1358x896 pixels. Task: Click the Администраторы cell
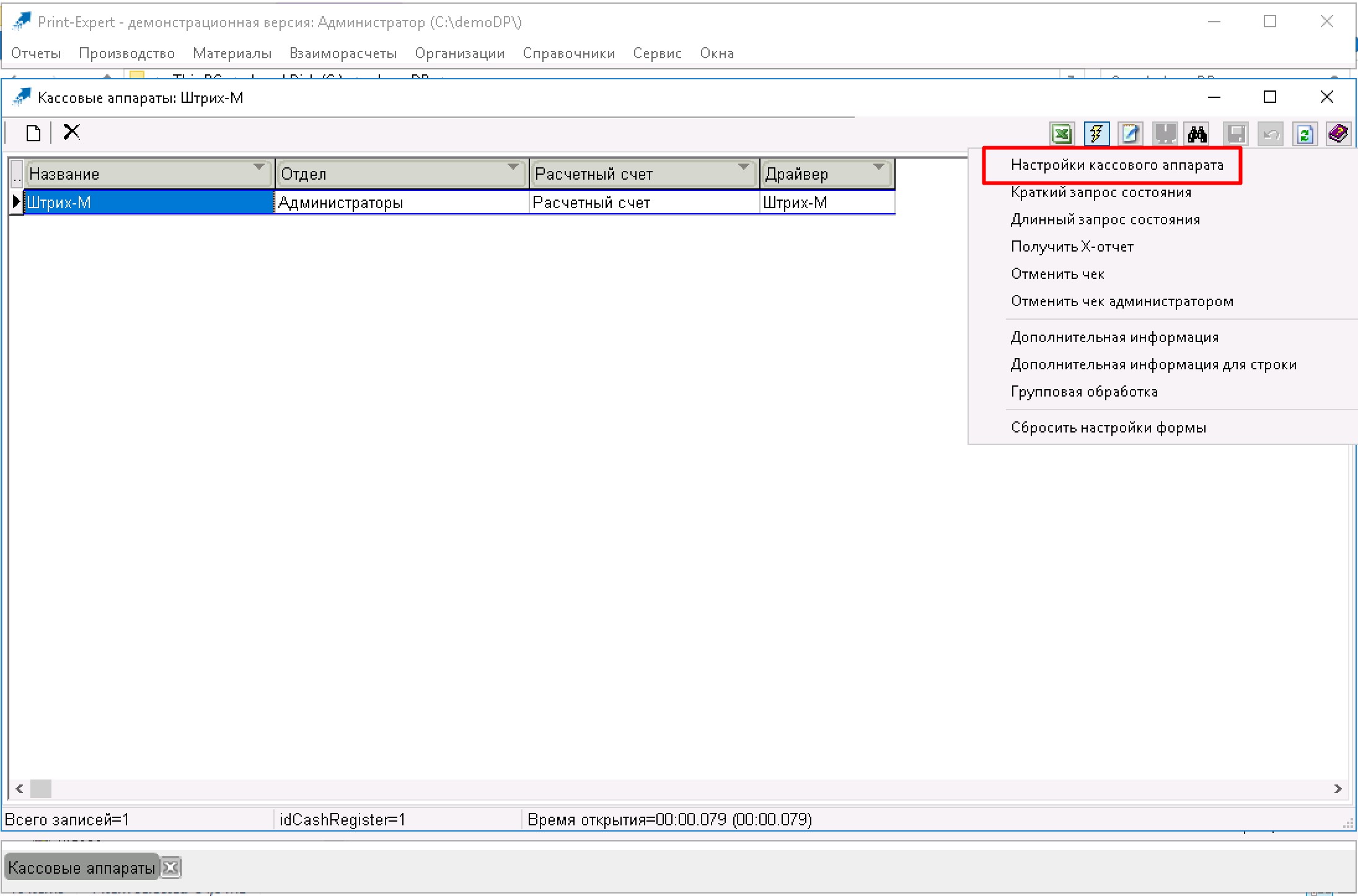pyautogui.click(x=402, y=203)
